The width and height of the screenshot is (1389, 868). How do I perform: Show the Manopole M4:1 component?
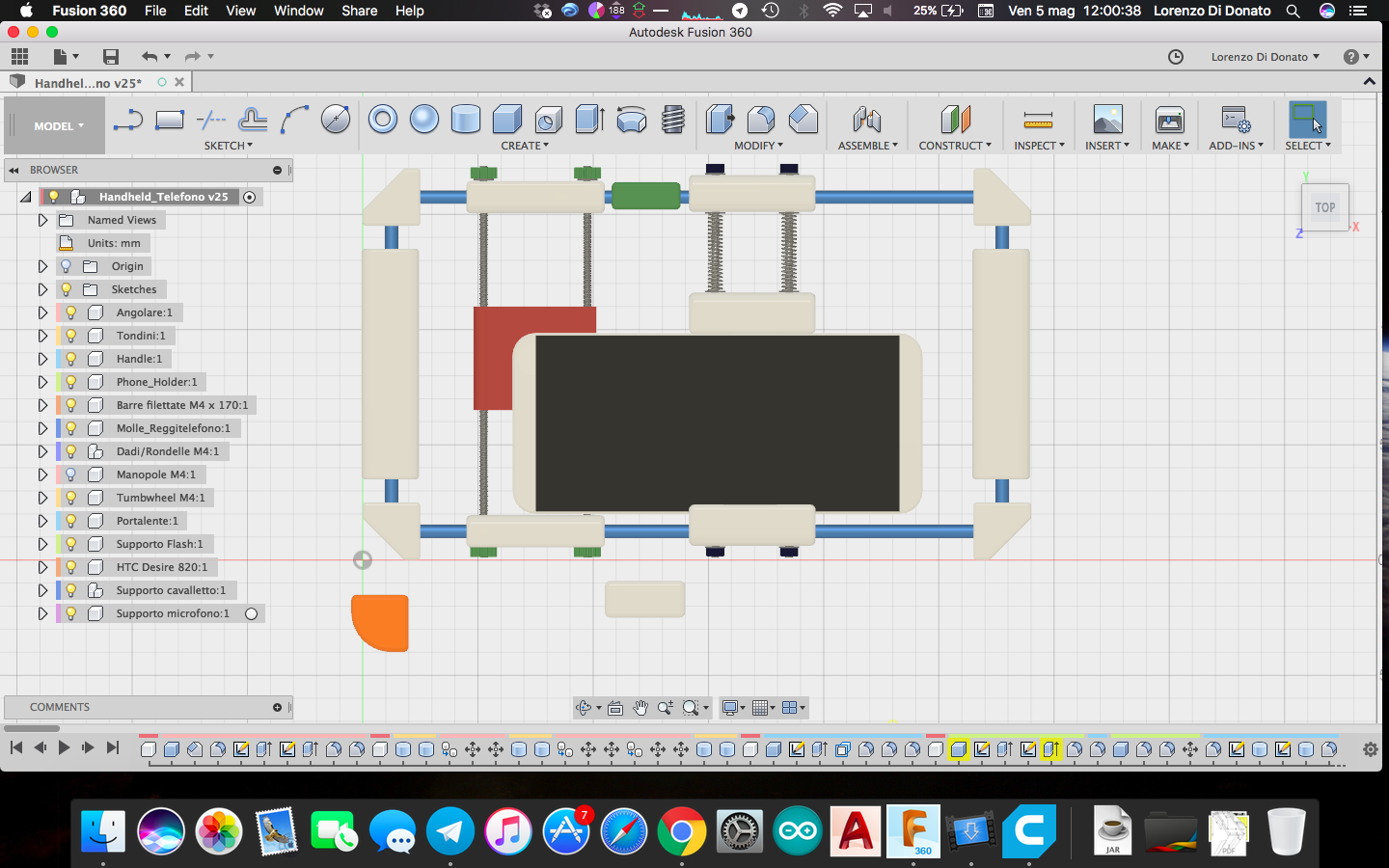click(70, 475)
